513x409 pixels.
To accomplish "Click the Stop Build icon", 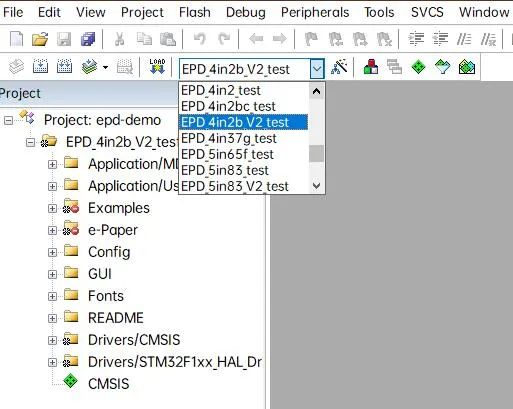I will [125, 67].
